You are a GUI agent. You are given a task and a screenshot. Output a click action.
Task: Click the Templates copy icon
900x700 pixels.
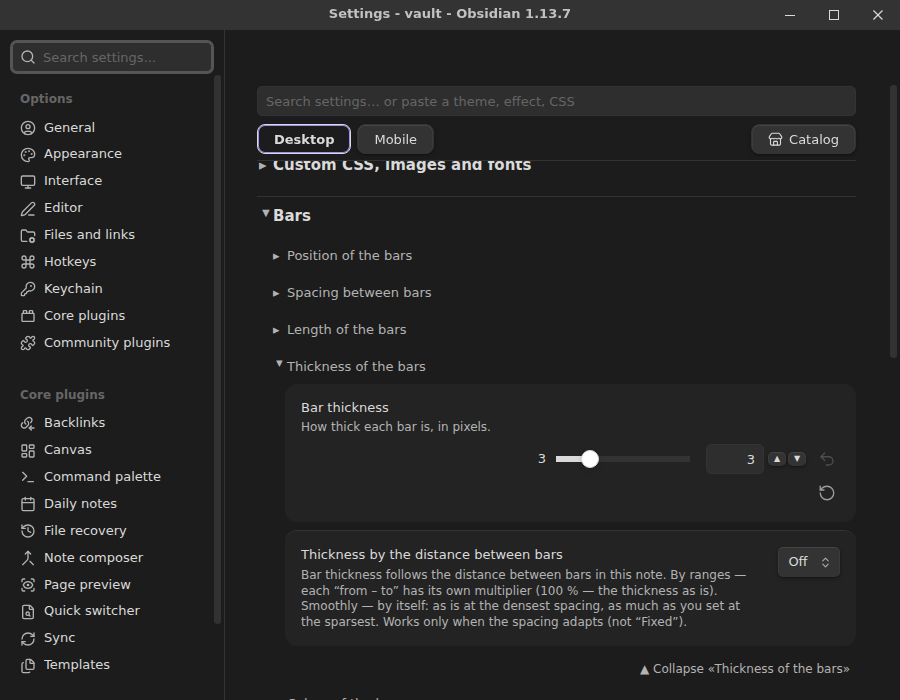pyautogui.click(x=28, y=666)
